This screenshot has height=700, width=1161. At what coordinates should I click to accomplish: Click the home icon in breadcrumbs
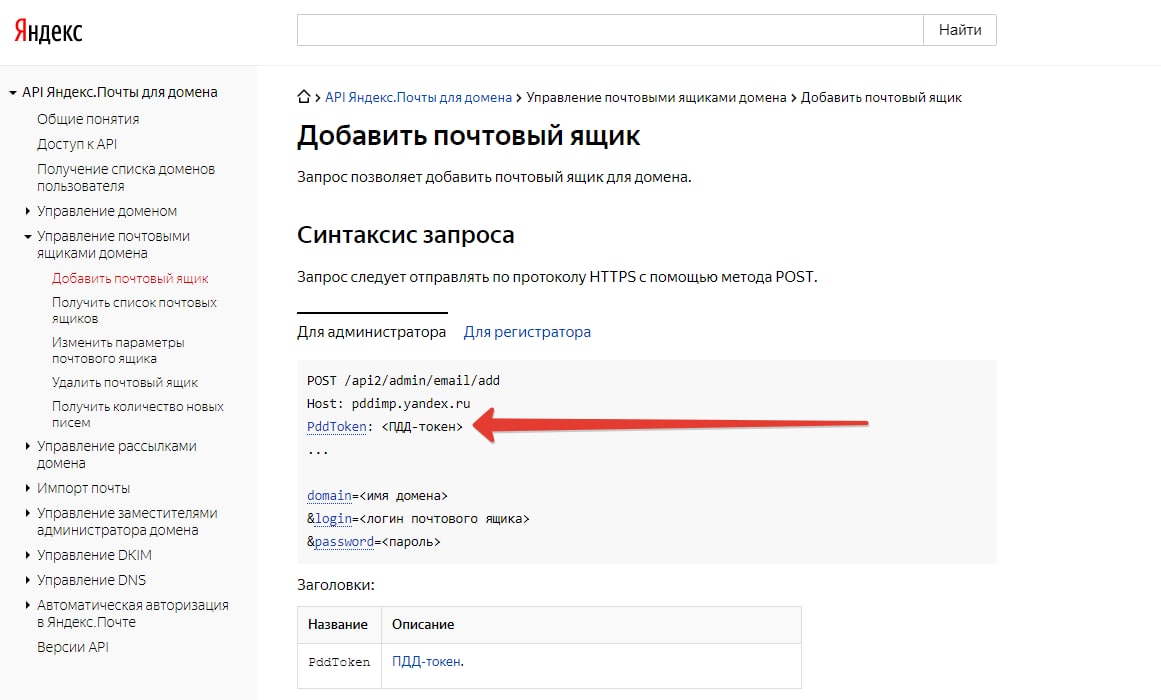(304, 97)
